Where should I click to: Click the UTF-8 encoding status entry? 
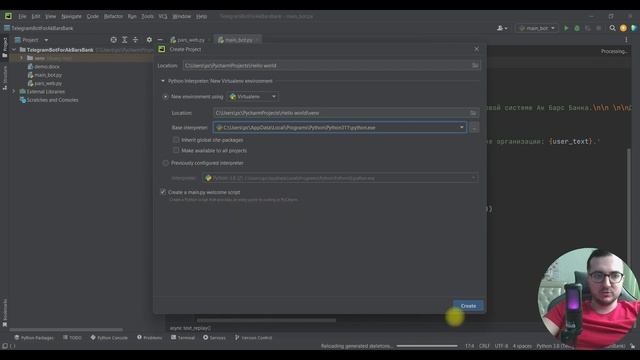pos(501,346)
